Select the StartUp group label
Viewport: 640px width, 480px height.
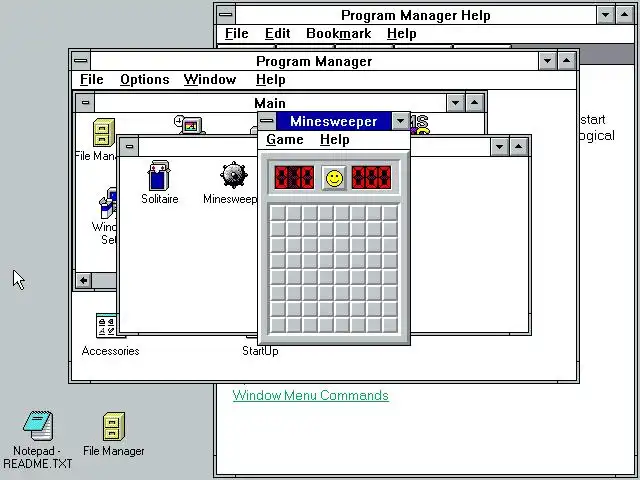[x=260, y=351]
